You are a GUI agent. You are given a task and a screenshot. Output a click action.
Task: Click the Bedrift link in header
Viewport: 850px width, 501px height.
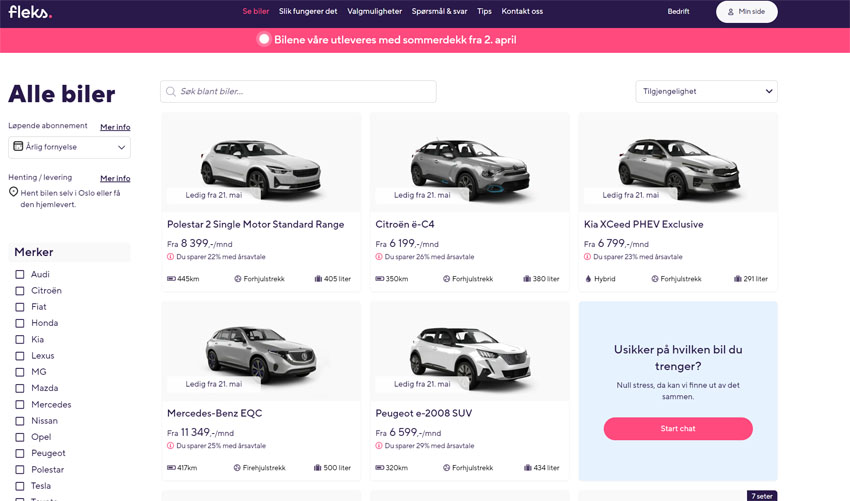point(678,12)
